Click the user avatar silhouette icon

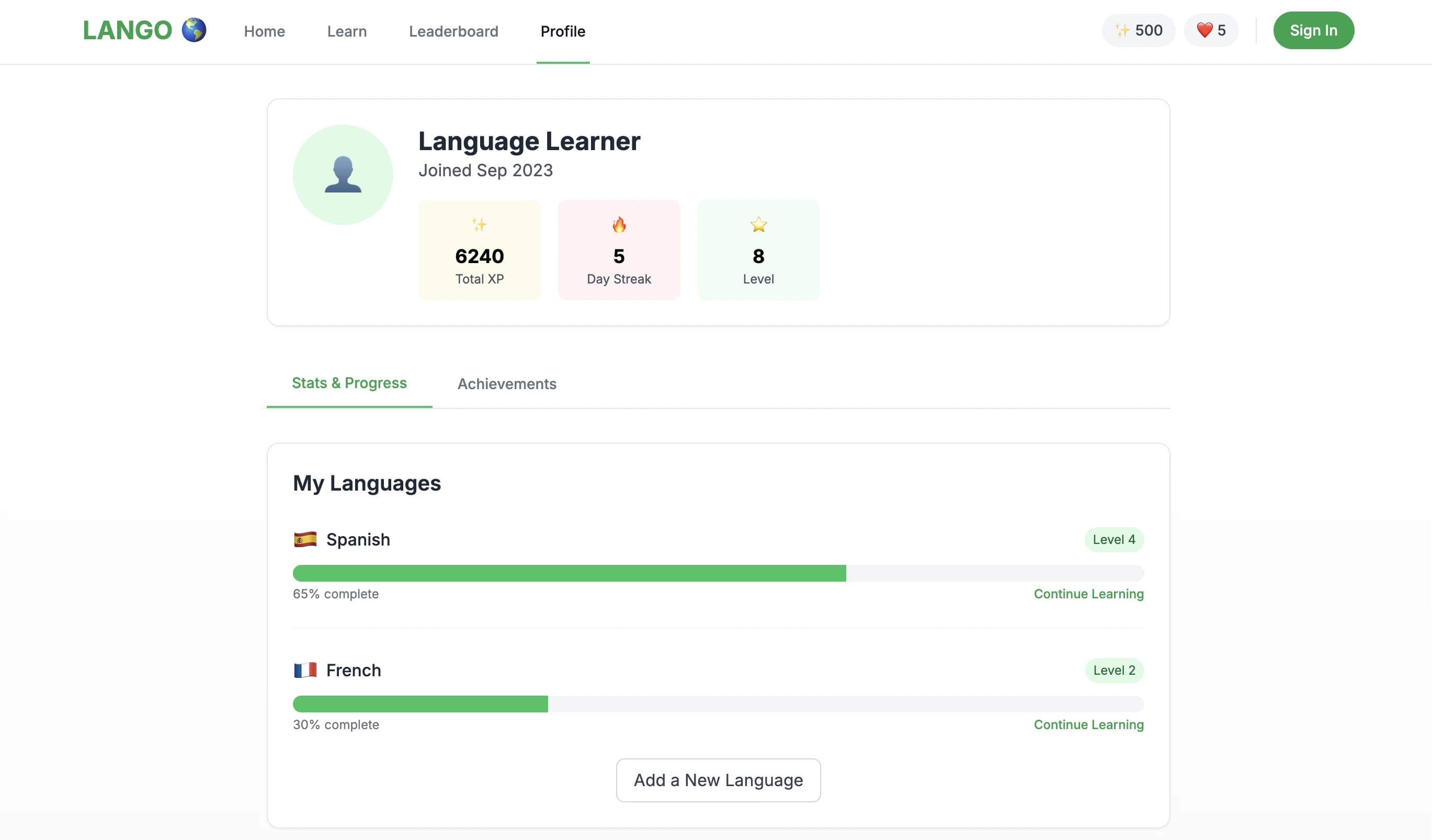coord(342,173)
